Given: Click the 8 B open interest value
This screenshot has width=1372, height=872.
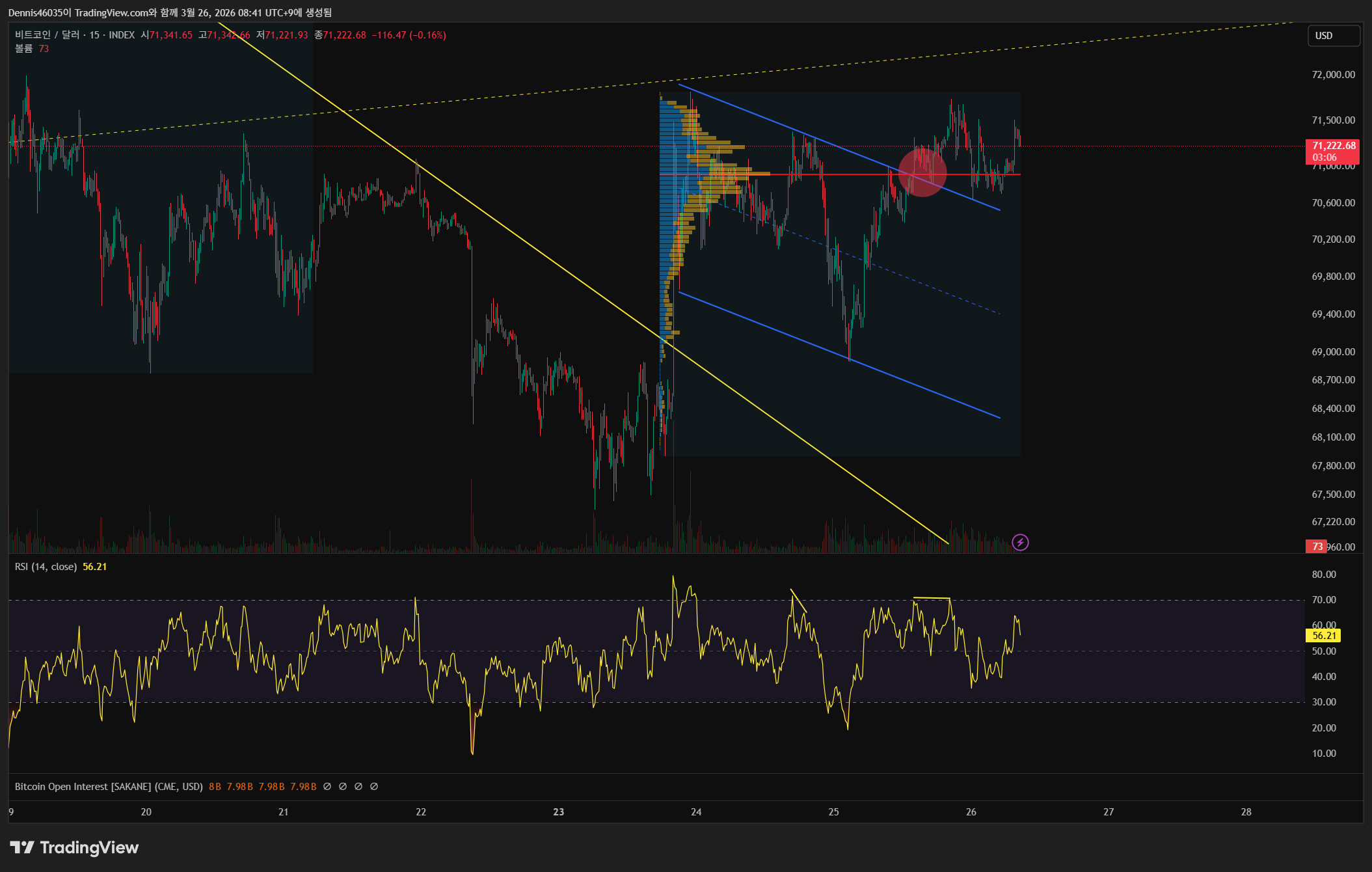Looking at the screenshot, I should 215,787.
